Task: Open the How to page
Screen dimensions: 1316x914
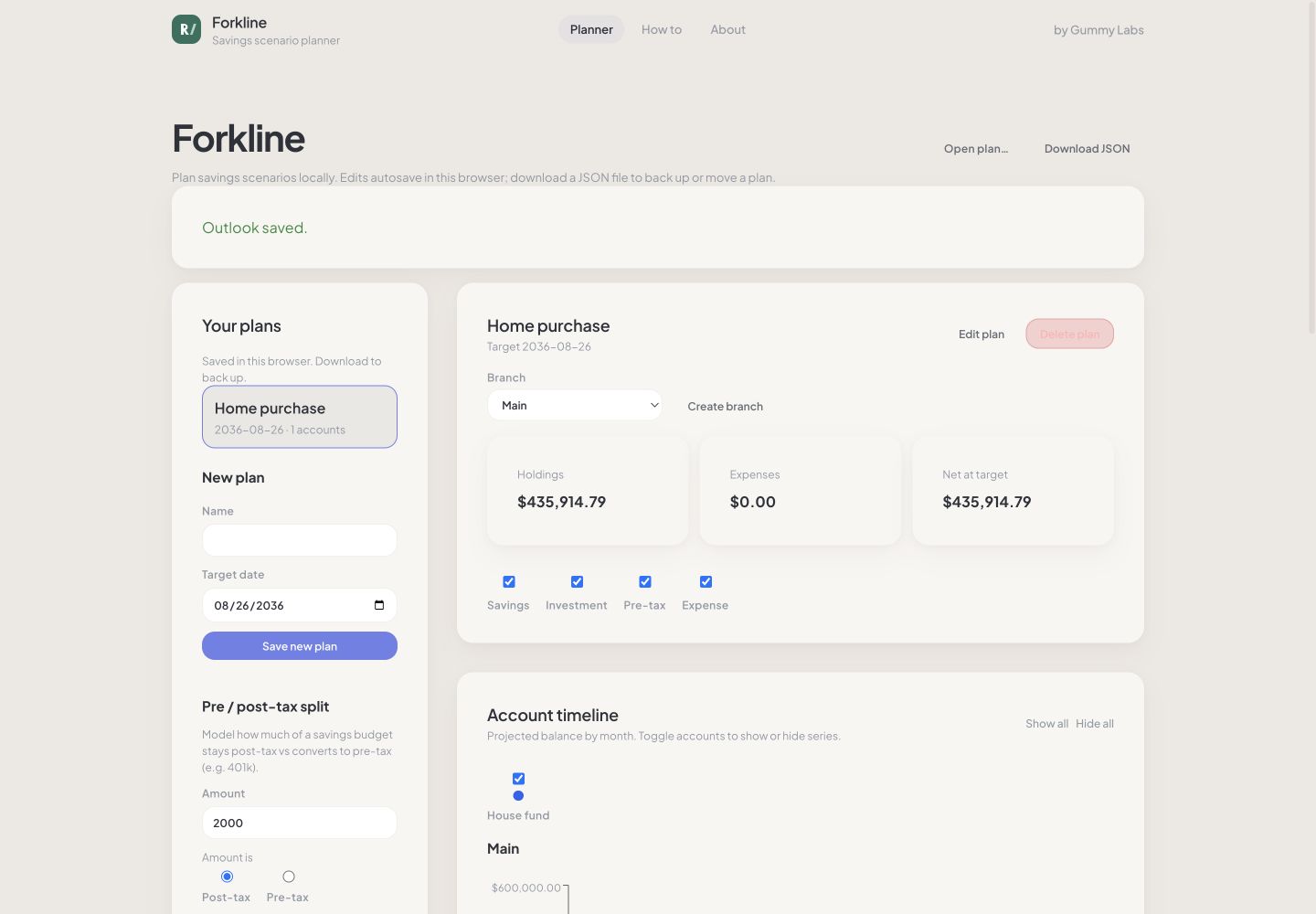Action: tap(662, 29)
